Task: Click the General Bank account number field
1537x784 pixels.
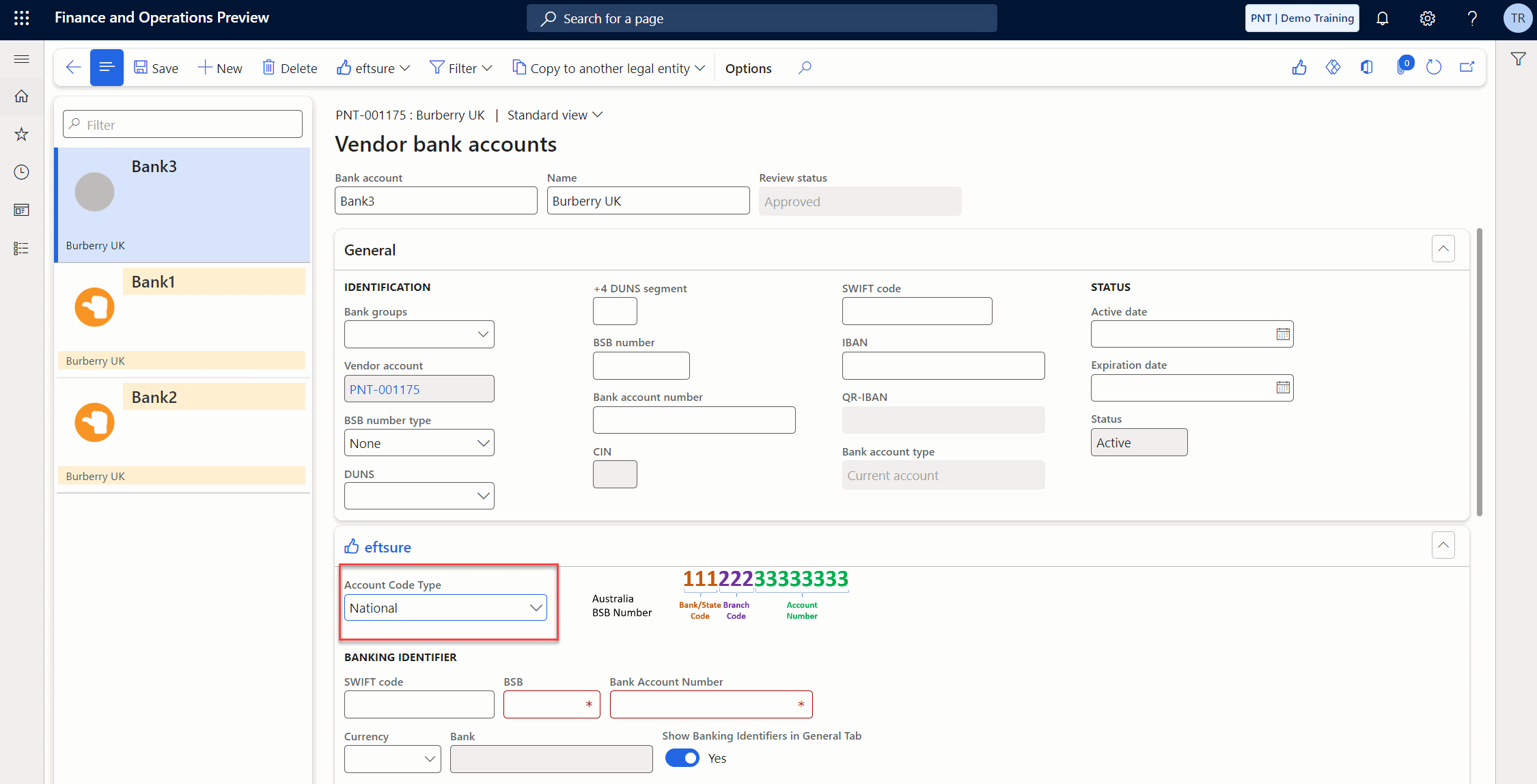Action: click(x=694, y=420)
